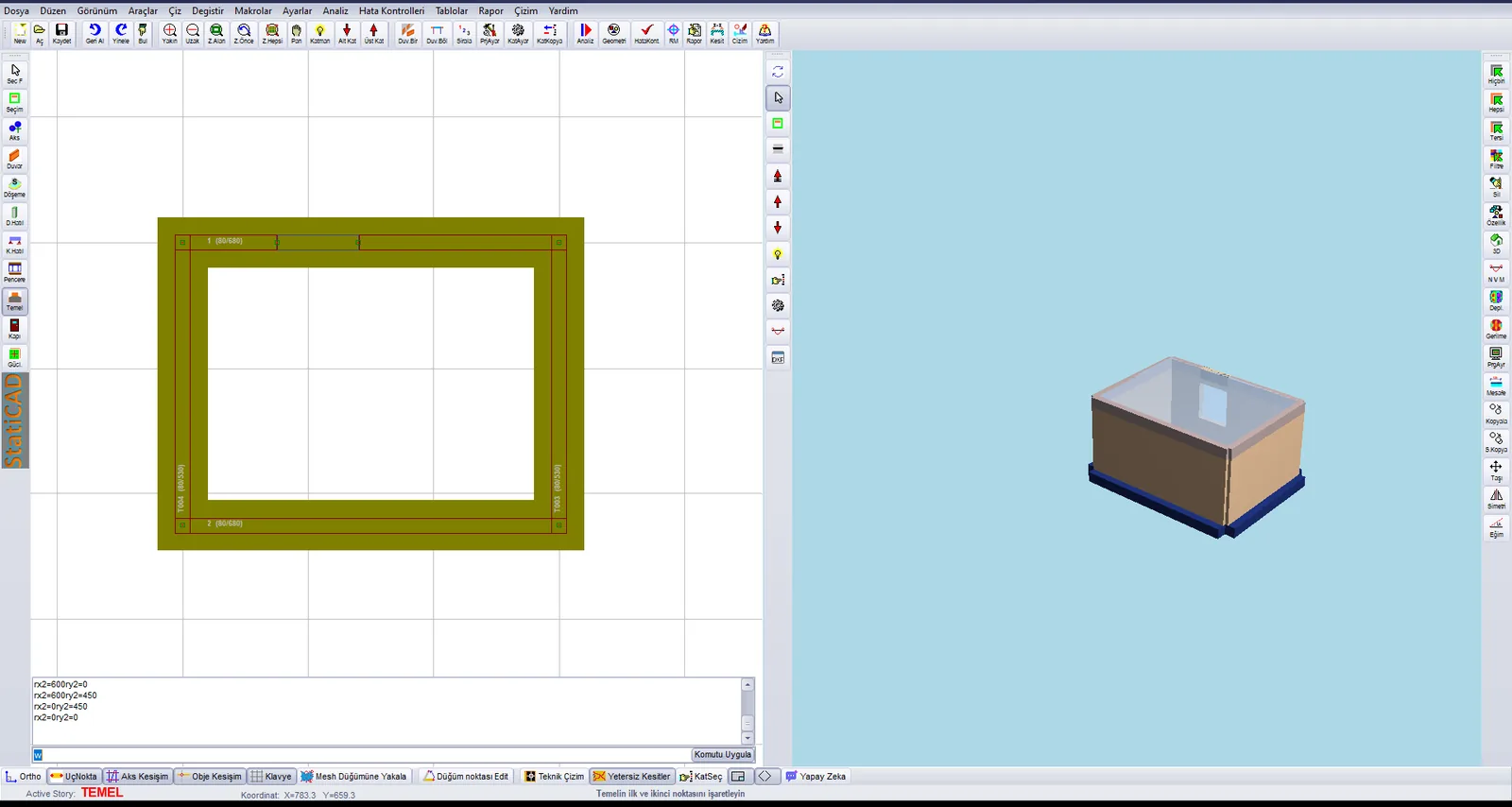Run the Analiz toolbar icon

[586, 33]
